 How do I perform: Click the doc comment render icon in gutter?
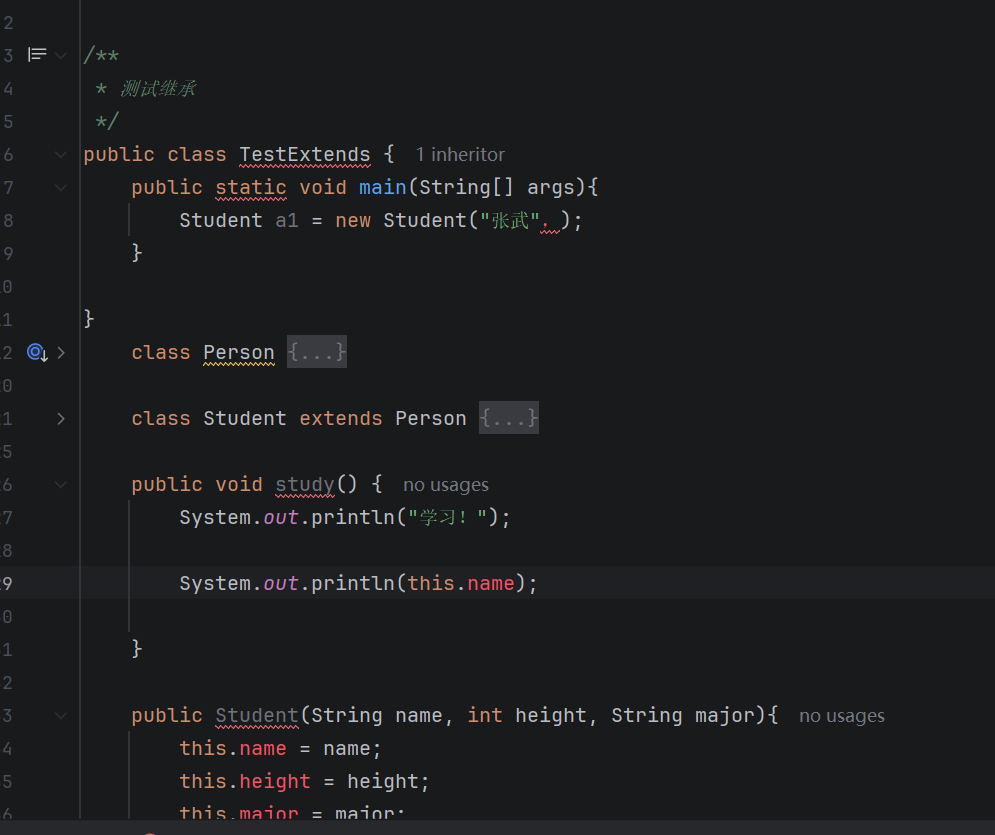(x=37, y=55)
